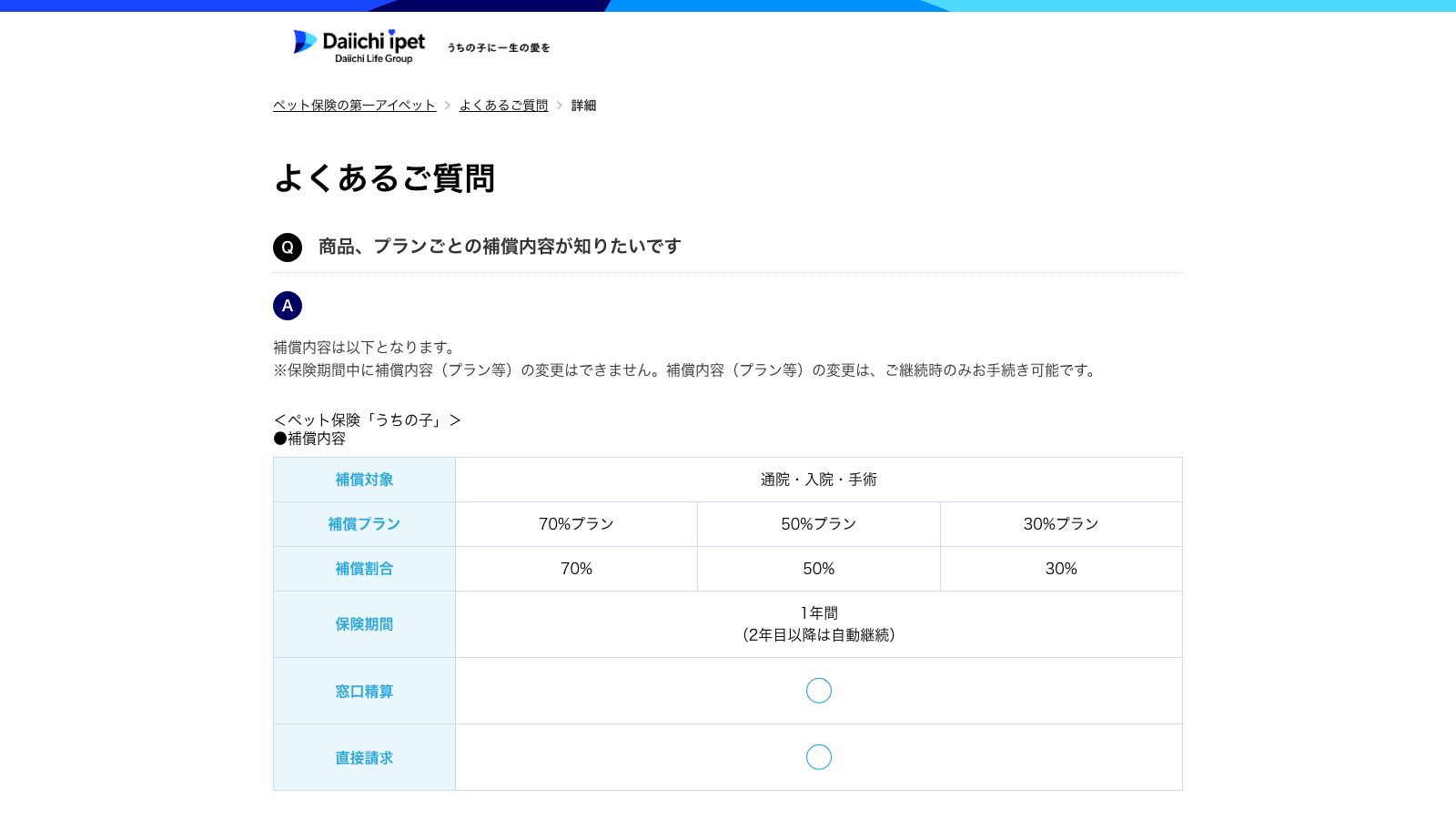Click the 補償割合 header cell
Image resolution: width=1456 pixels, height=819 pixels.
click(364, 569)
